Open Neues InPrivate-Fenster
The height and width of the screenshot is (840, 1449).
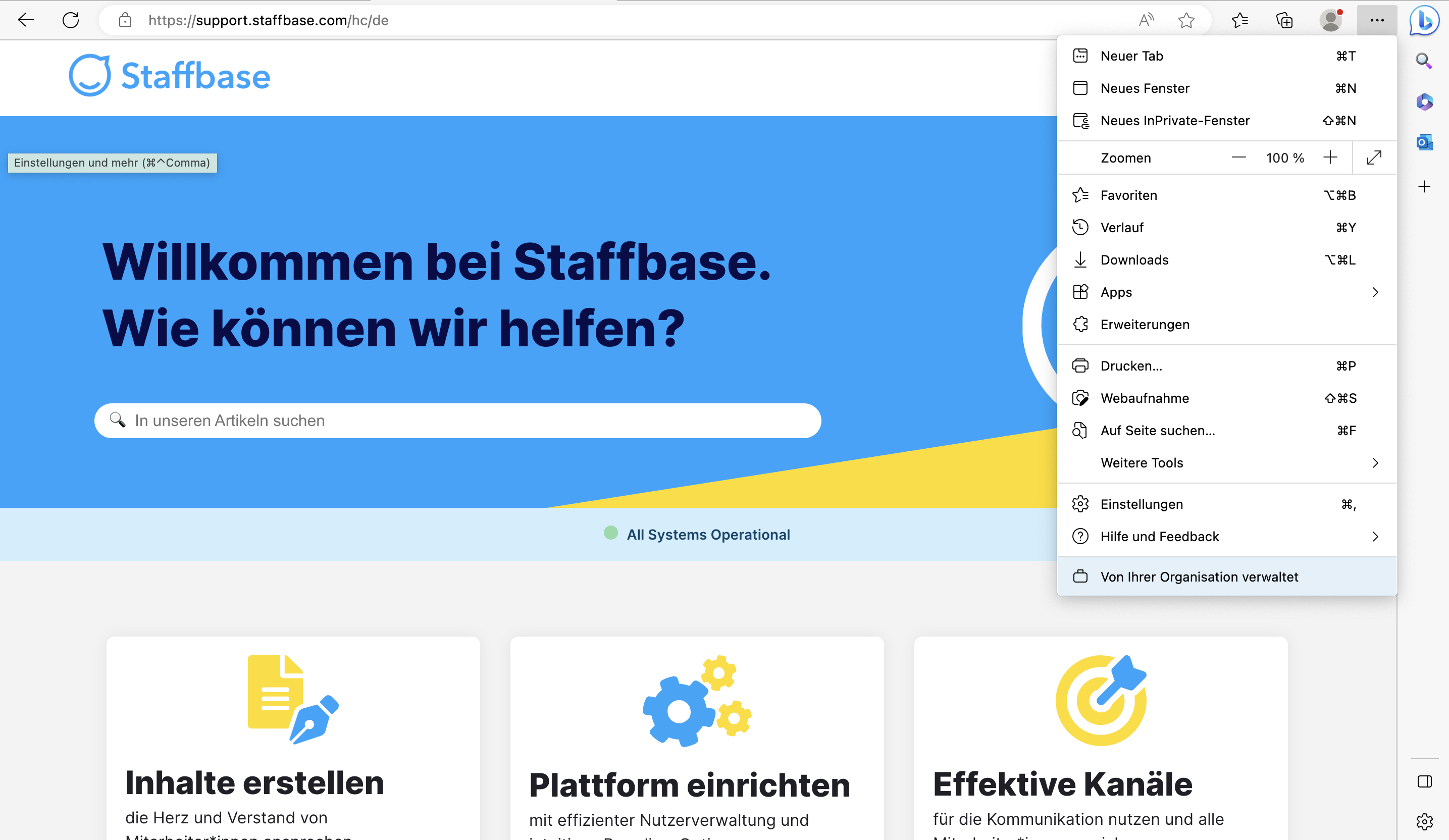(1227, 120)
